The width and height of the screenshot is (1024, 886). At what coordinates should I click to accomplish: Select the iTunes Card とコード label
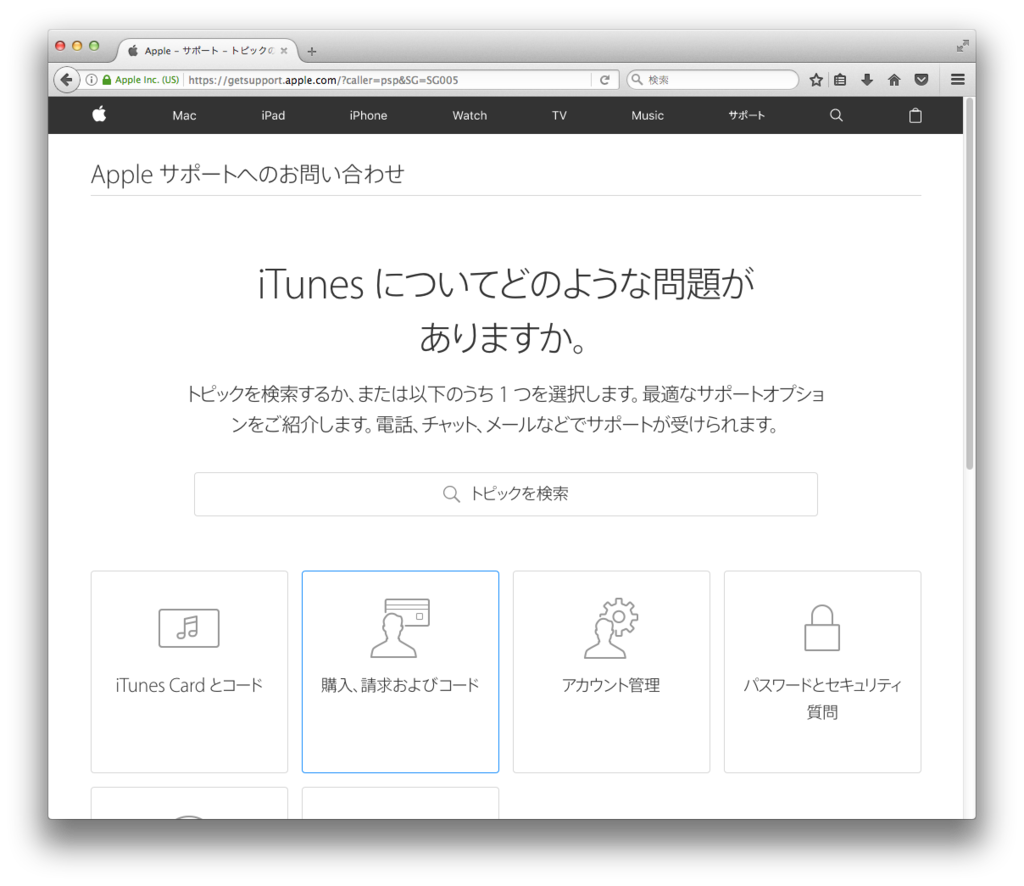coord(189,685)
